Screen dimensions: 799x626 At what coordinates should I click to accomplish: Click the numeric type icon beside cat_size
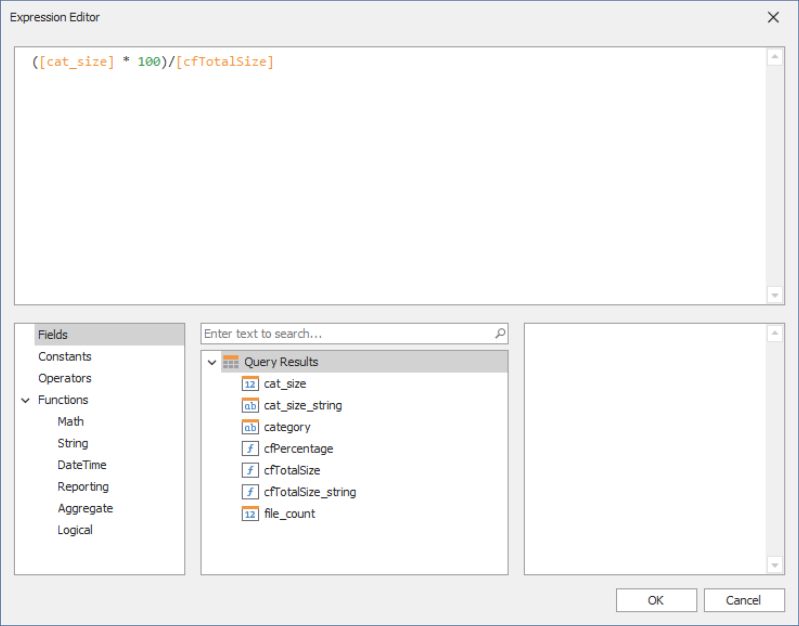click(250, 384)
